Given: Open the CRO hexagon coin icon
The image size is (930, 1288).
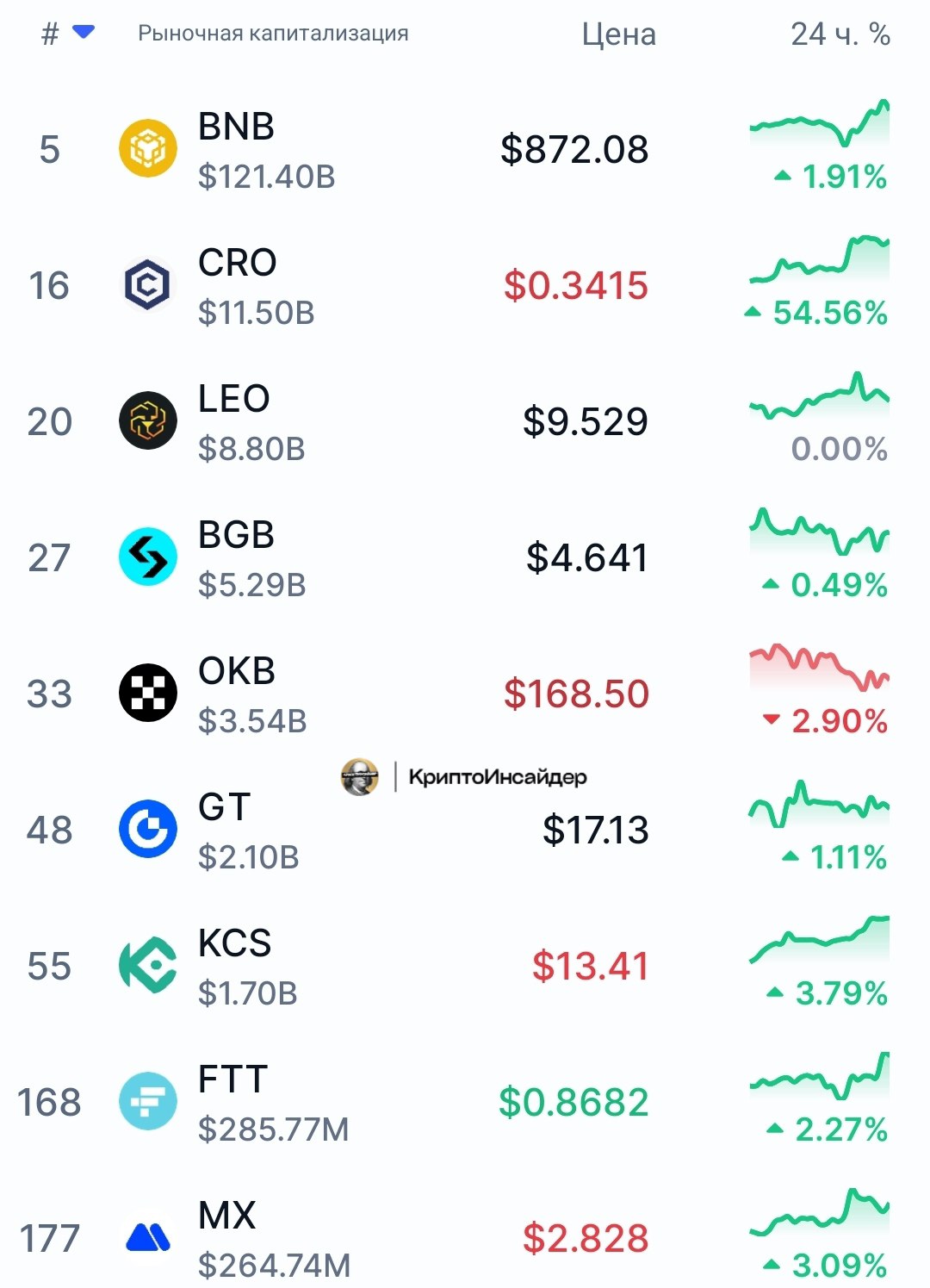Looking at the screenshot, I should click(148, 284).
